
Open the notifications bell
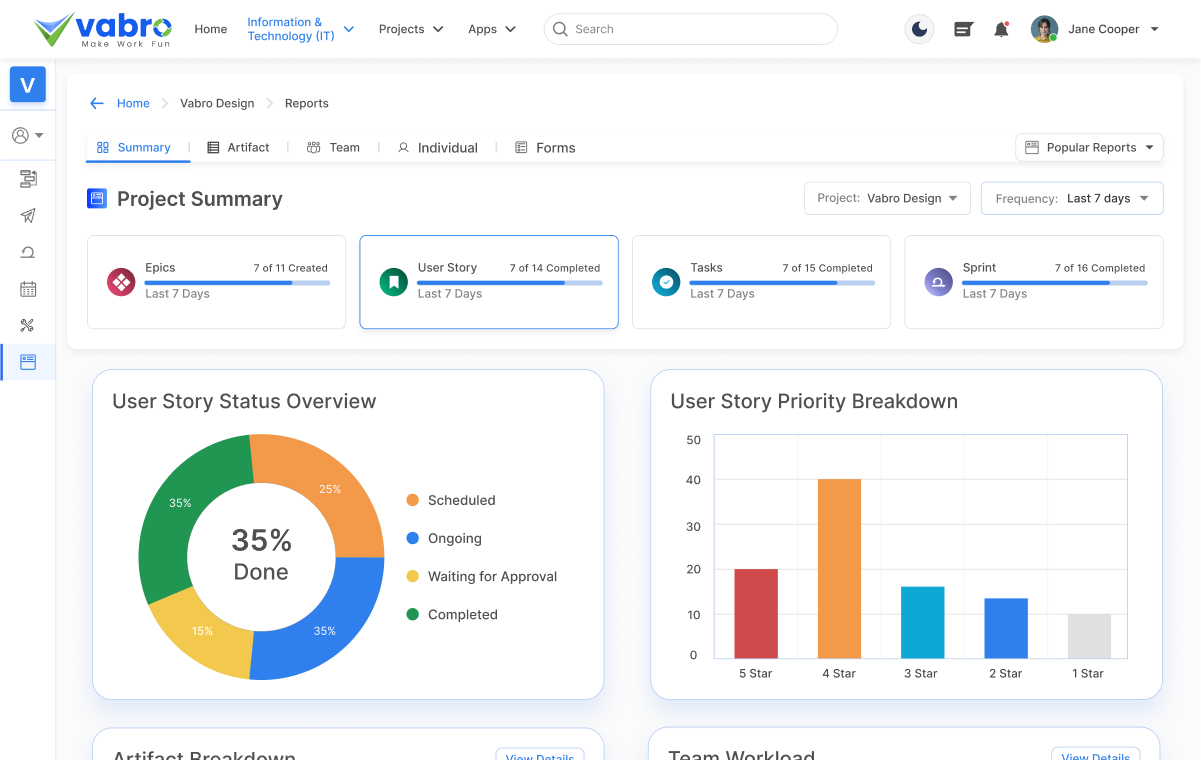[x=1001, y=30]
